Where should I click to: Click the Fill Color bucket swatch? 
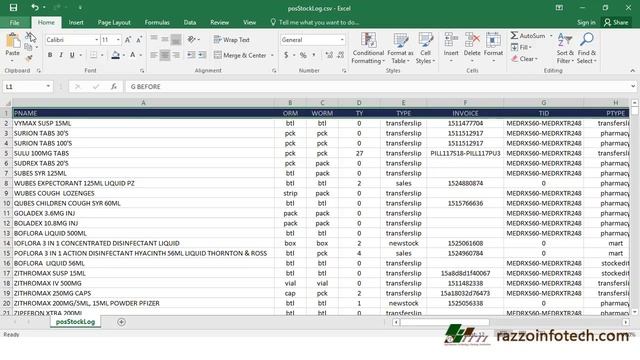(116, 55)
